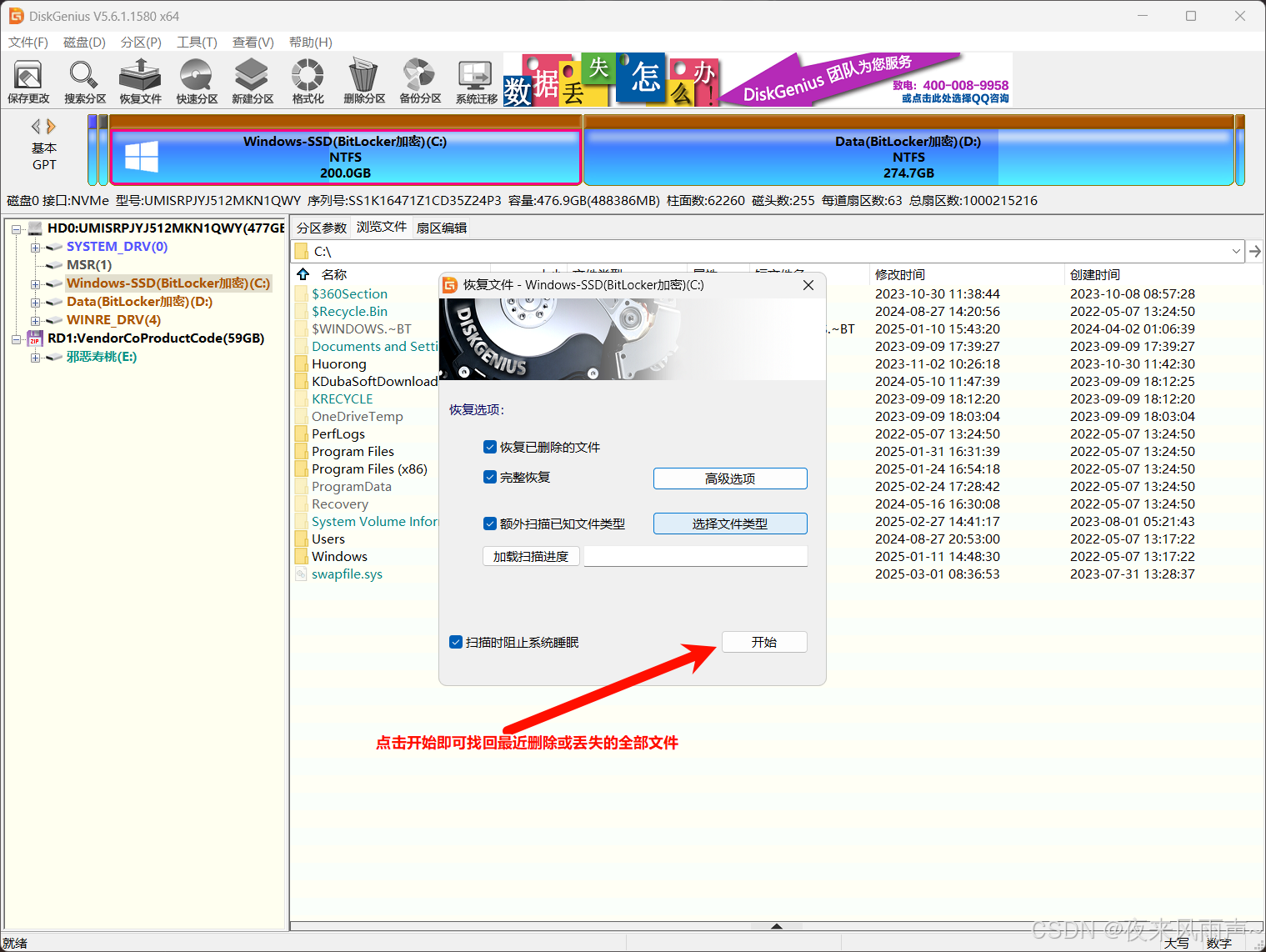
Task: Collapse the RD1 VendorCoProductCode tree node
Action: click(x=16, y=339)
